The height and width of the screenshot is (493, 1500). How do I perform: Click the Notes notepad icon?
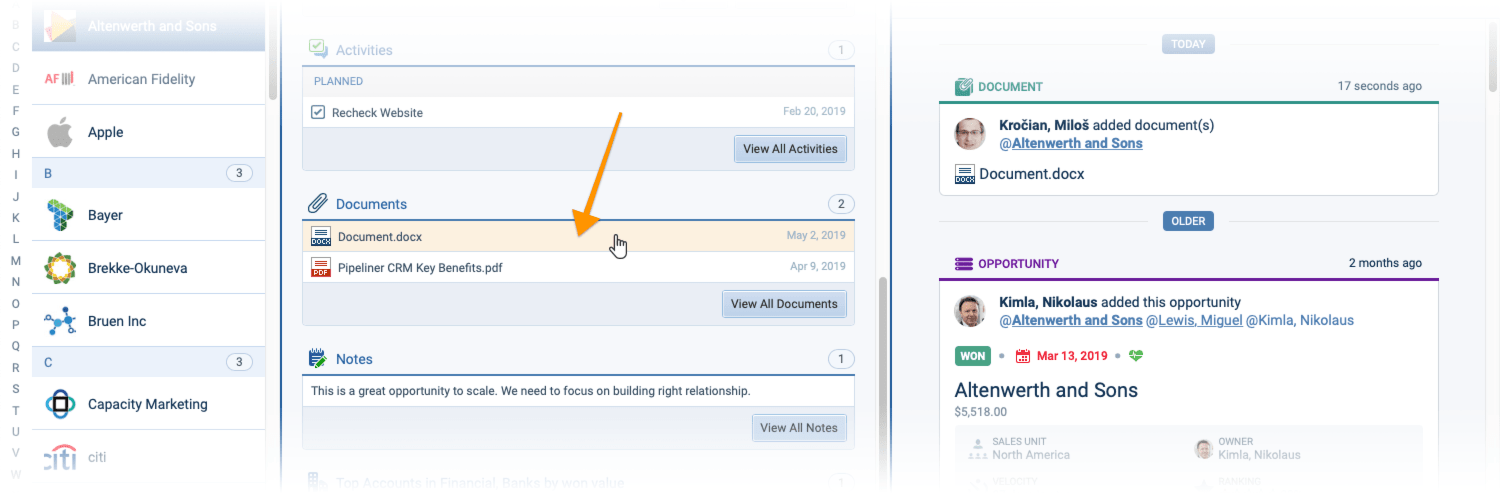[318, 359]
